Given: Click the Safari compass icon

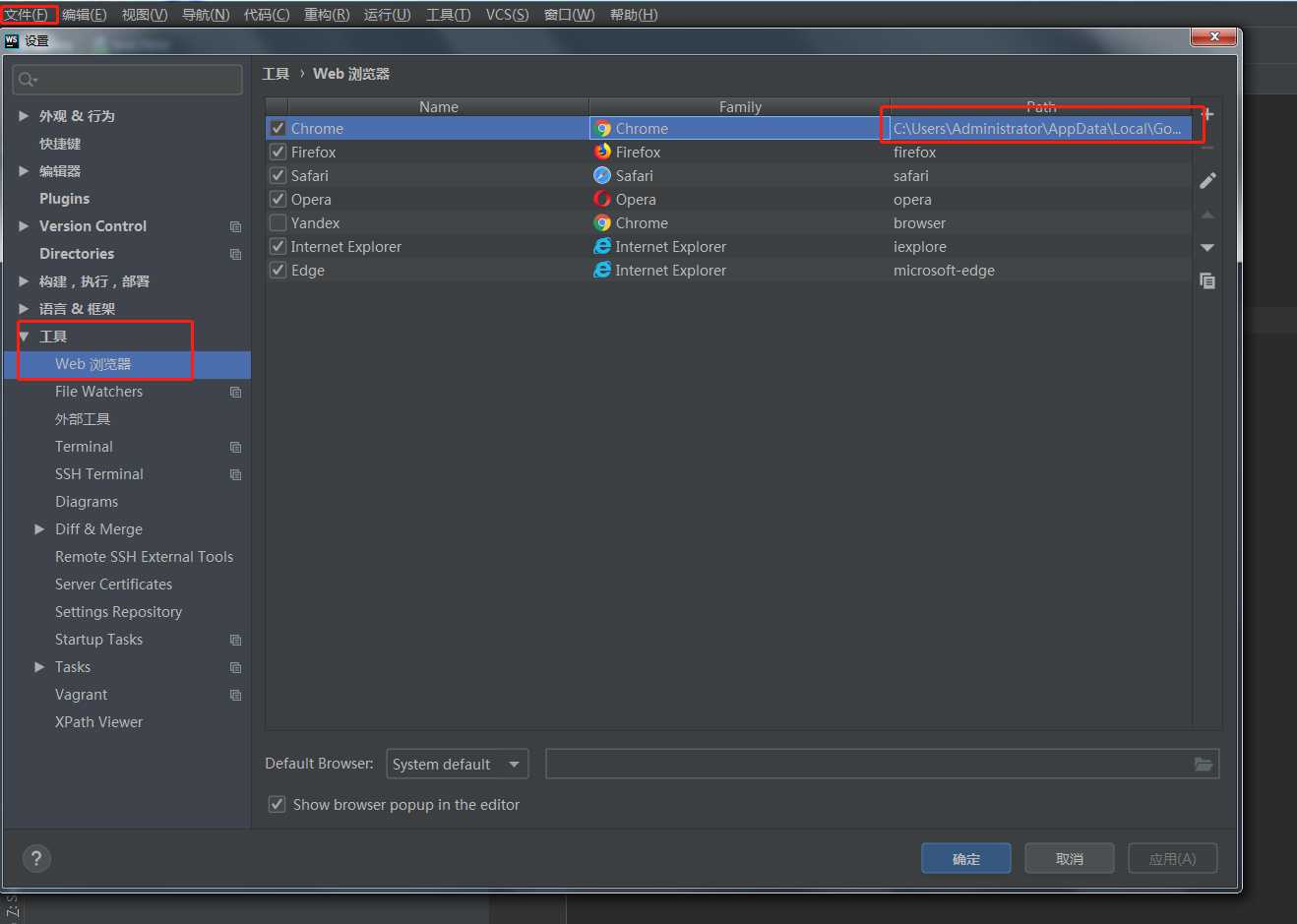Looking at the screenshot, I should tap(602, 175).
